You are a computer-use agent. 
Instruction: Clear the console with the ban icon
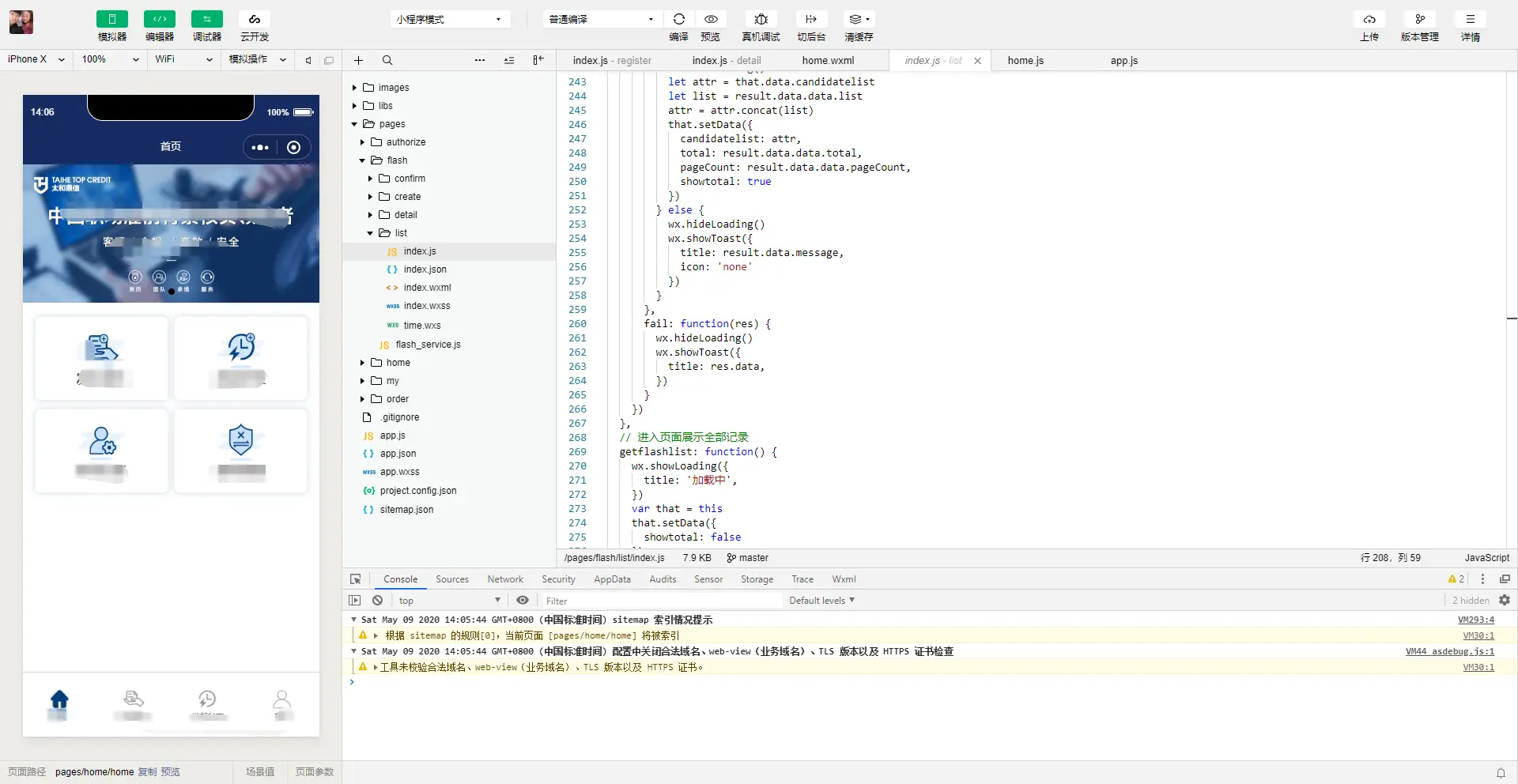pyautogui.click(x=378, y=601)
